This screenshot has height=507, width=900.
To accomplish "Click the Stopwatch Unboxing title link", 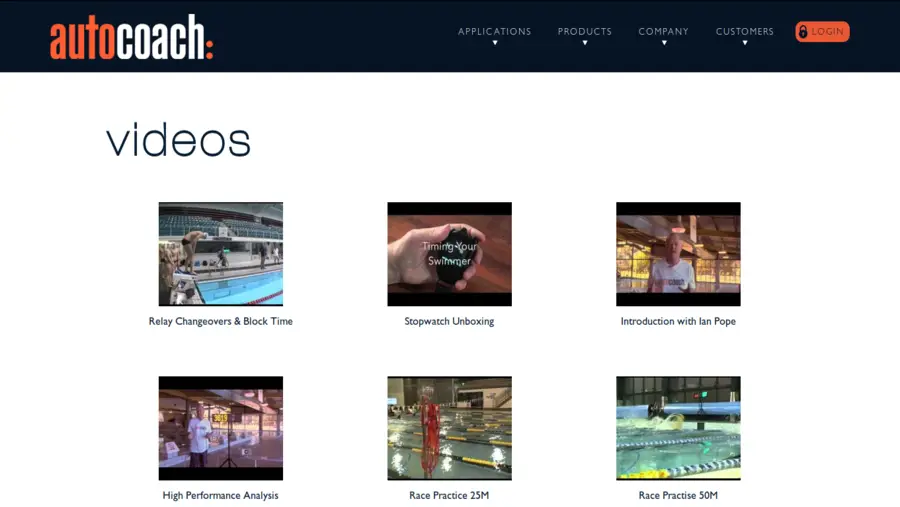I will click(x=449, y=322).
